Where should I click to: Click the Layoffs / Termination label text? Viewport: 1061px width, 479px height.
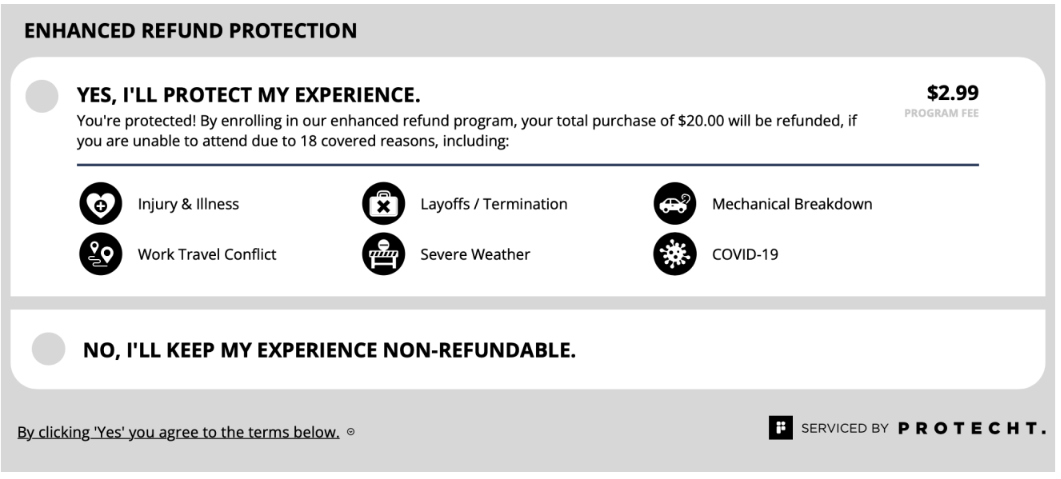click(x=494, y=204)
